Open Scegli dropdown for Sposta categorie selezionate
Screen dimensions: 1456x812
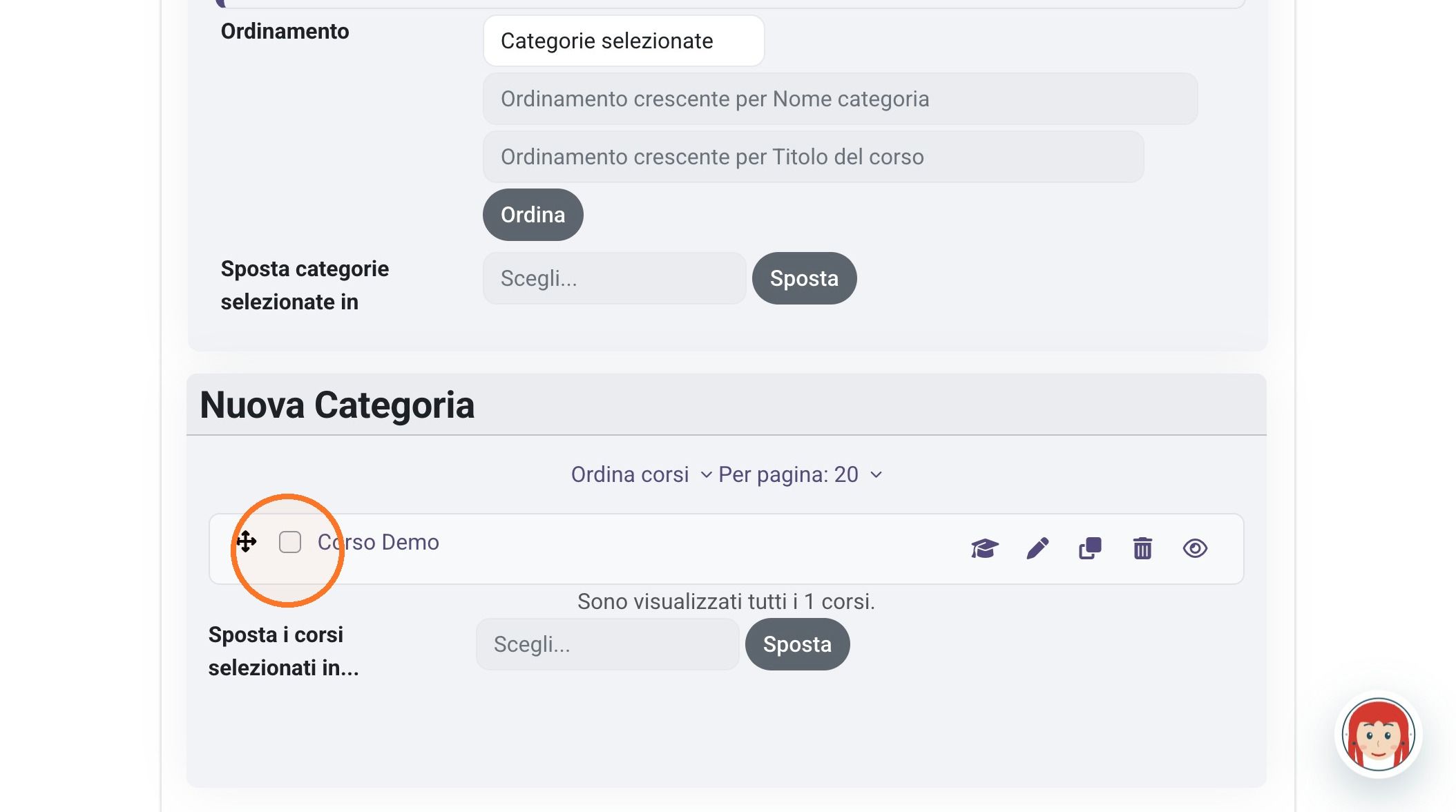click(614, 278)
